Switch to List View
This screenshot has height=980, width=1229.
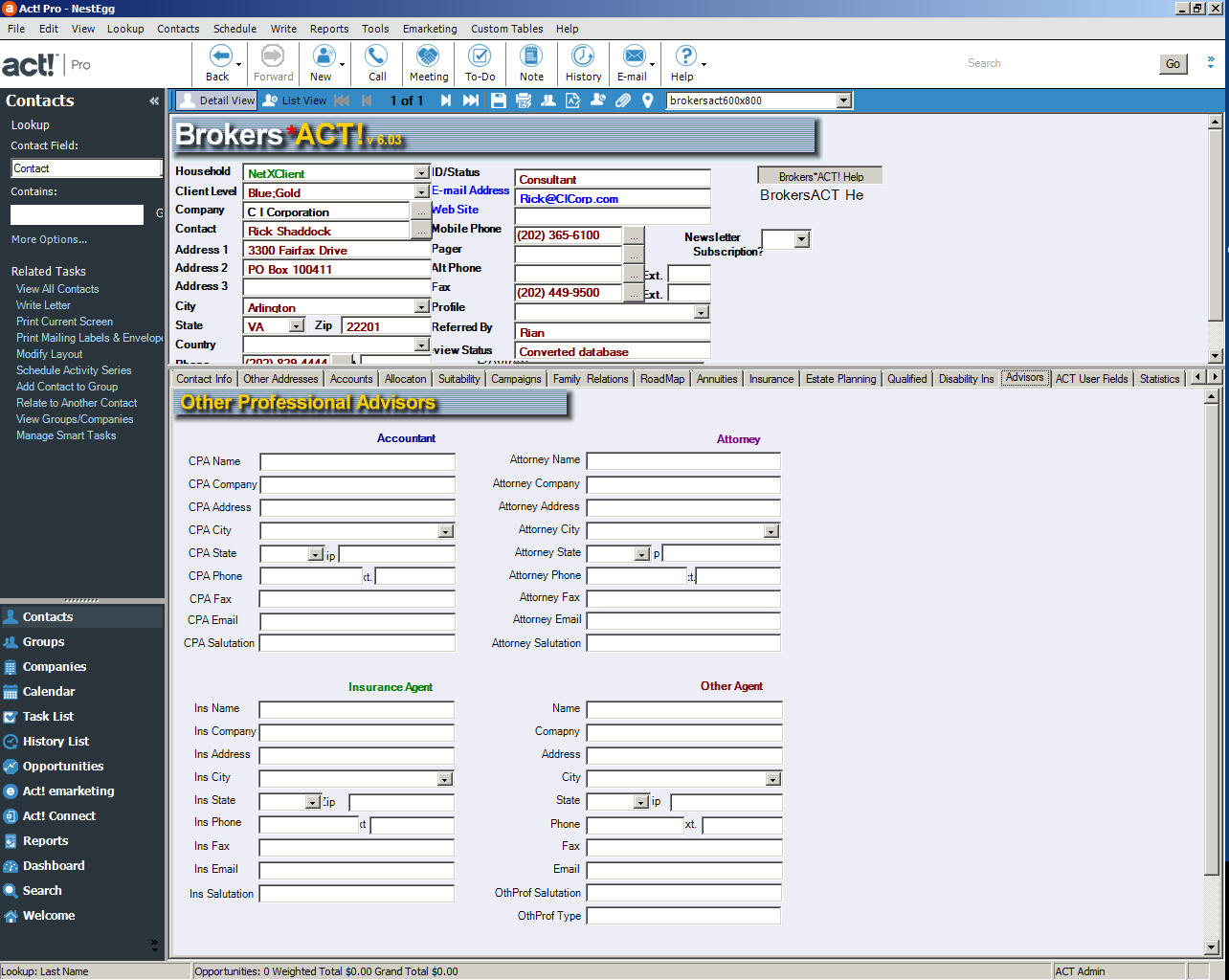pyautogui.click(x=295, y=100)
